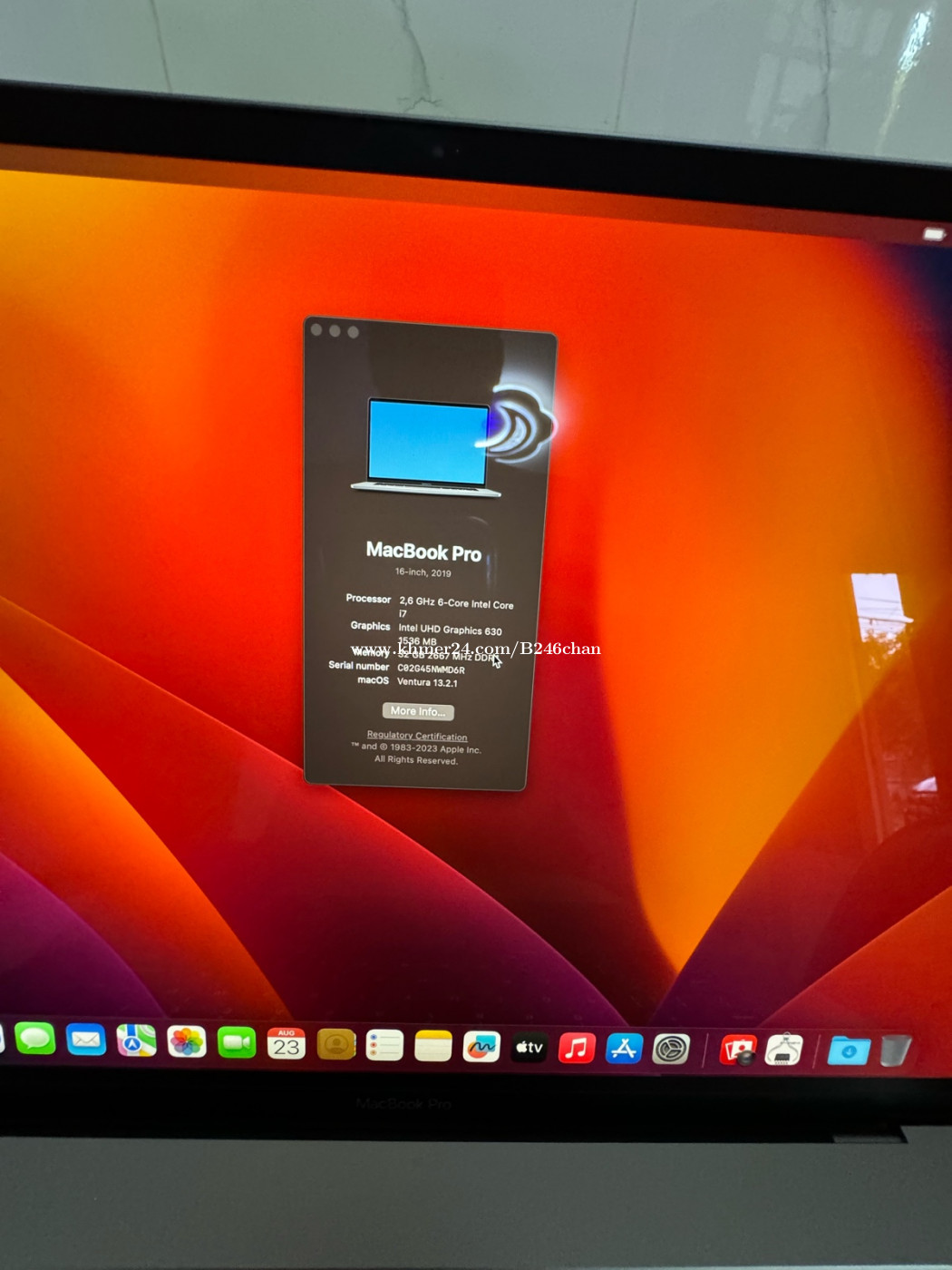This screenshot has width=952, height=1270.
Task: Click the dock icon between Photo Booth and Downloads
Action: point(784,1050)
